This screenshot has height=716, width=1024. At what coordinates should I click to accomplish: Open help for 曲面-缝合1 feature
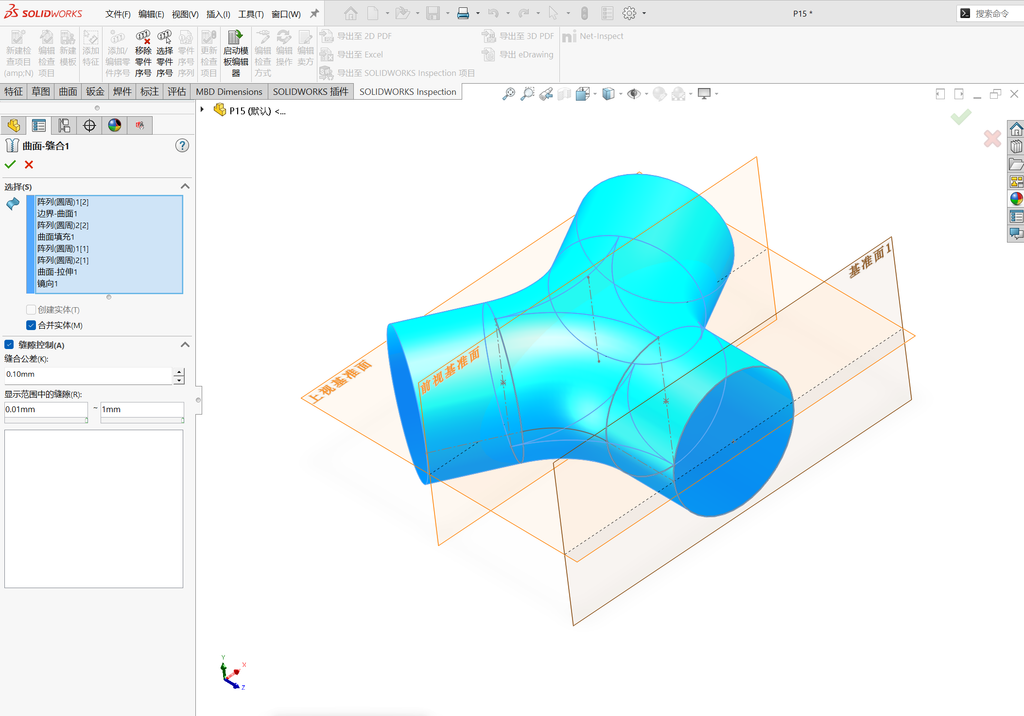(182, 146)
